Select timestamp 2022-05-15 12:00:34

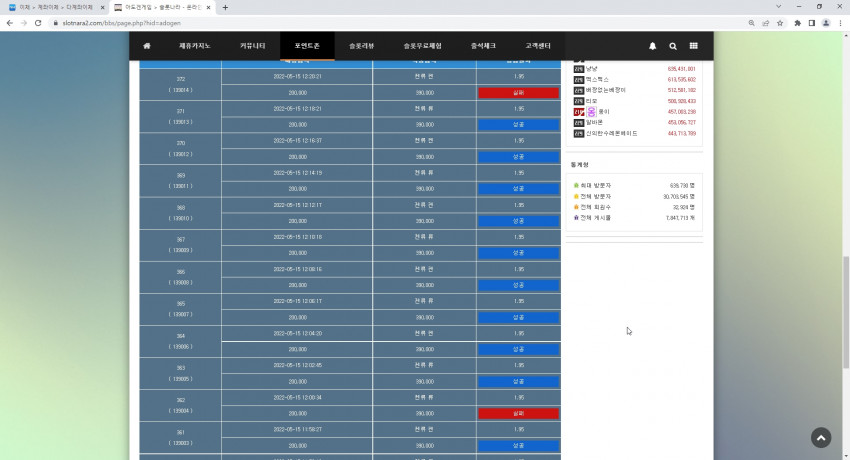[x=297, y=397]
